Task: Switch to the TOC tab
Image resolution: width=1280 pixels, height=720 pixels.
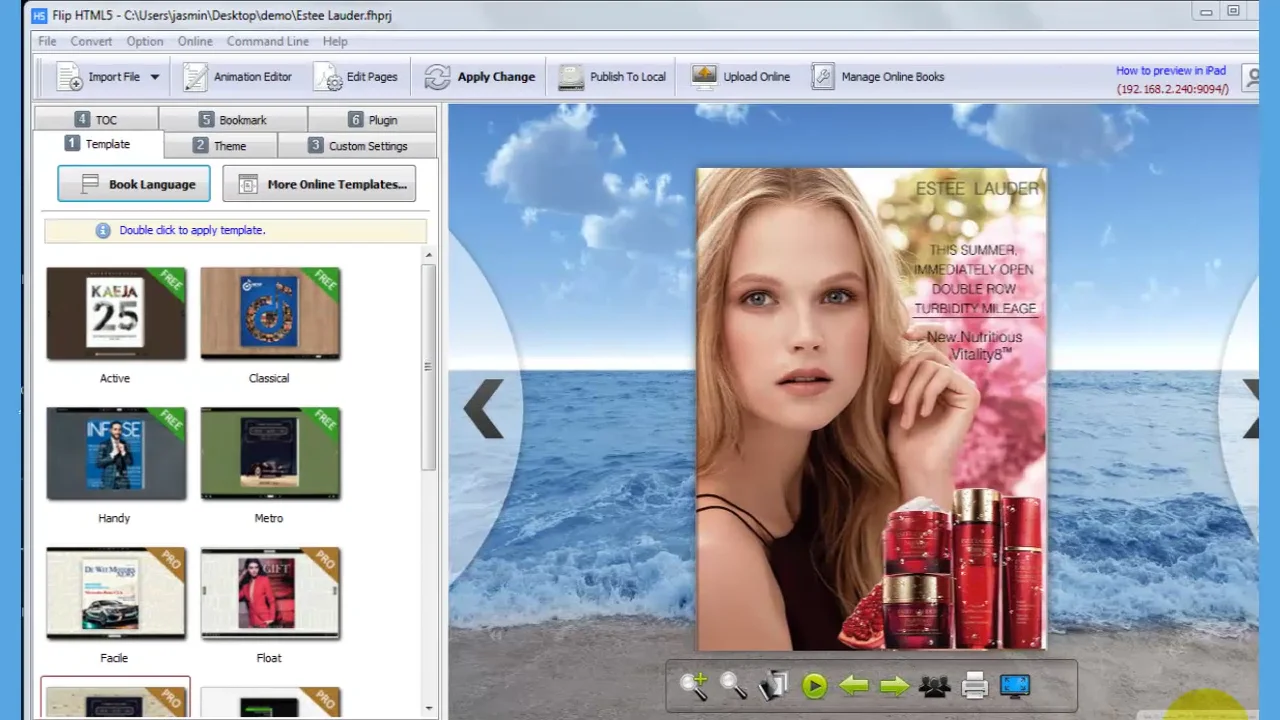Action: click(x=96, y=119)
